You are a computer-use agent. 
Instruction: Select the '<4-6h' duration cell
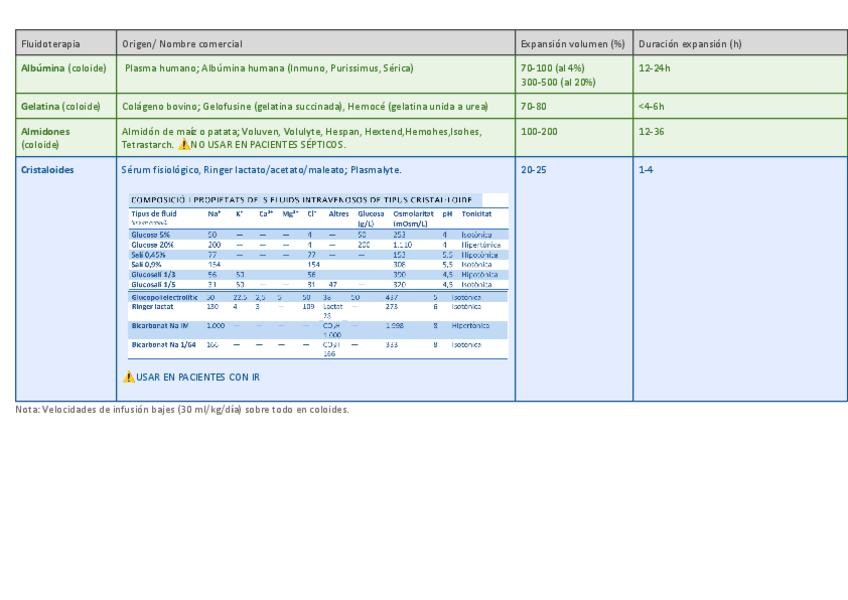(x=652, y=105)
